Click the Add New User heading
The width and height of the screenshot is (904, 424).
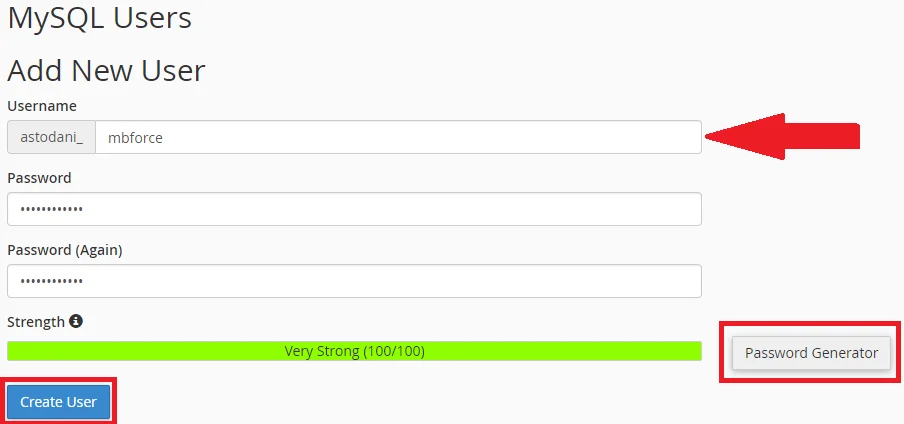(x=106, y=70)
